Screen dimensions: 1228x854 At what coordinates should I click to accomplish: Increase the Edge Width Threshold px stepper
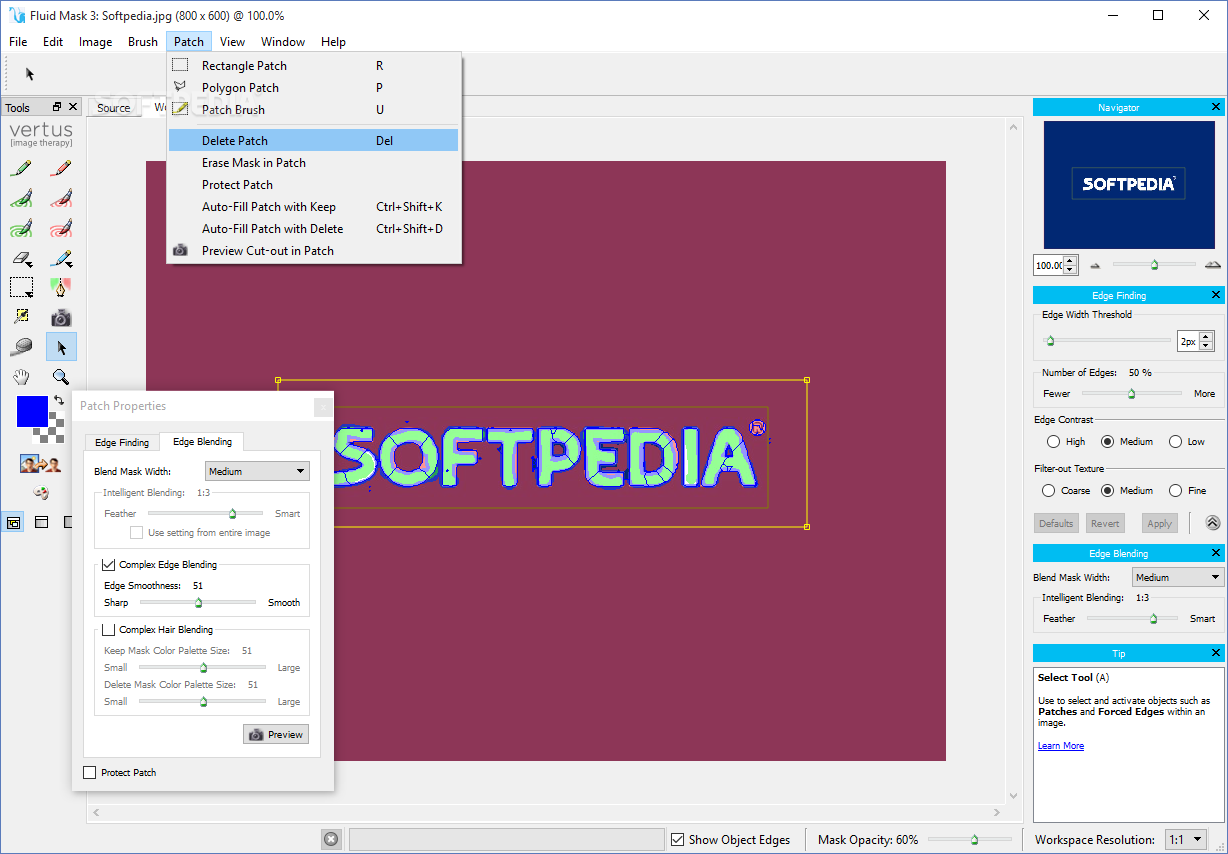point(1206,337)
